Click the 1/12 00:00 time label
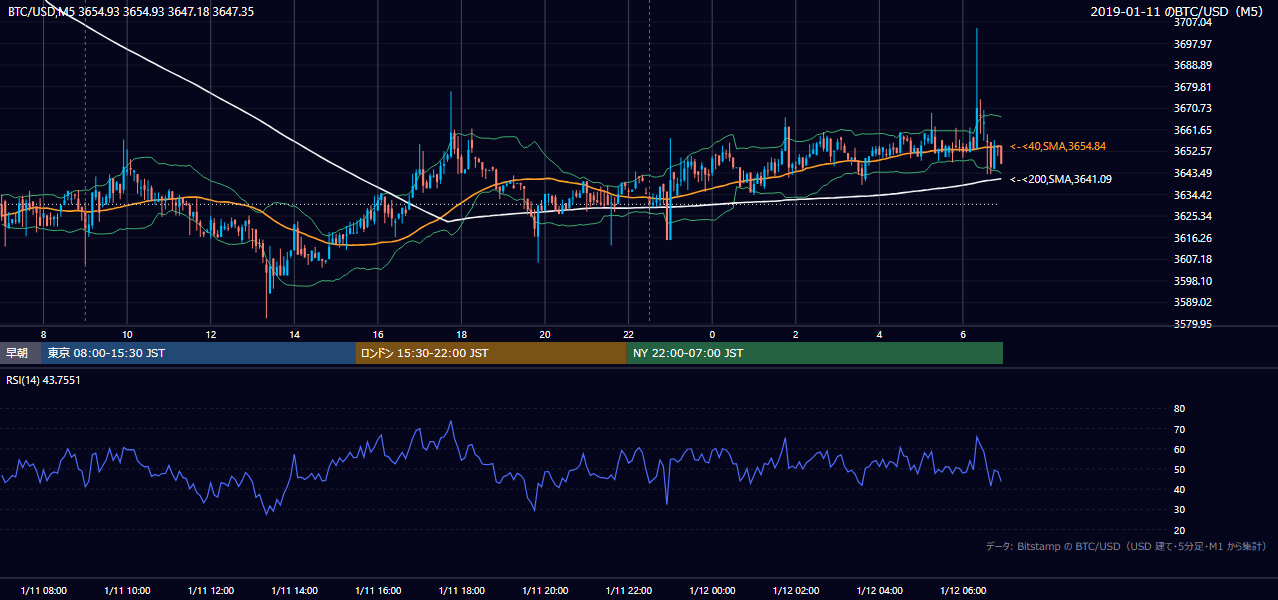The height and width of the screenshot is (600, 1278). click(712, 591)
